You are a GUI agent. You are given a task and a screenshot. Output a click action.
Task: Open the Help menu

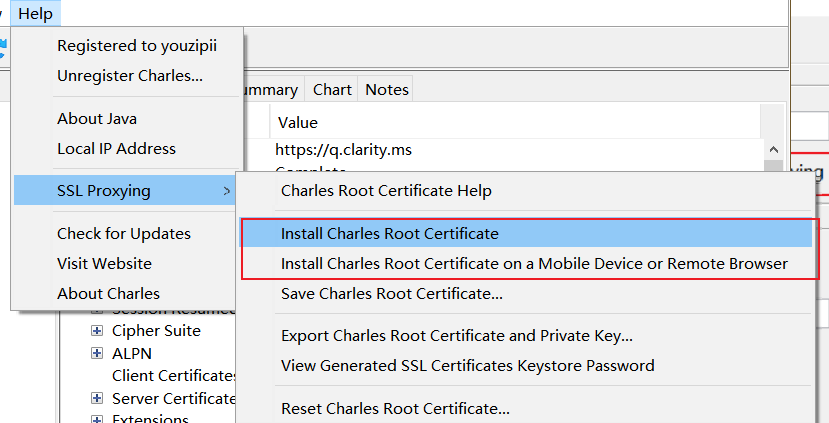(35, 13)
